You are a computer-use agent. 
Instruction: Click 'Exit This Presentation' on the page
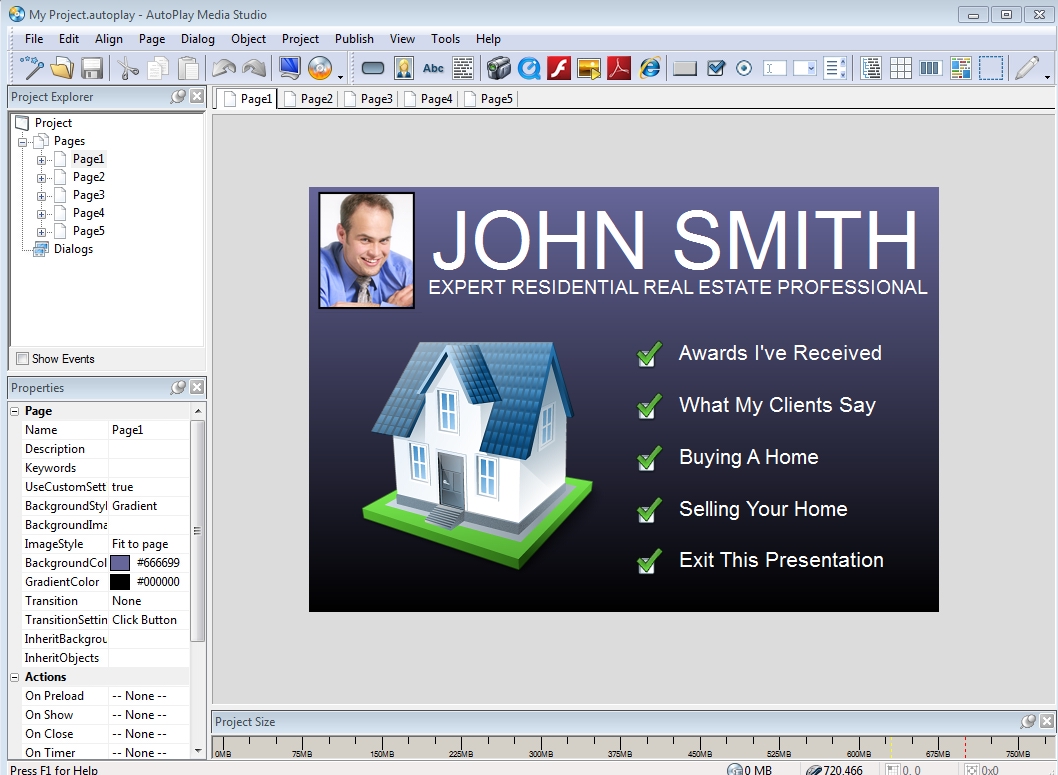coord(781,560)
